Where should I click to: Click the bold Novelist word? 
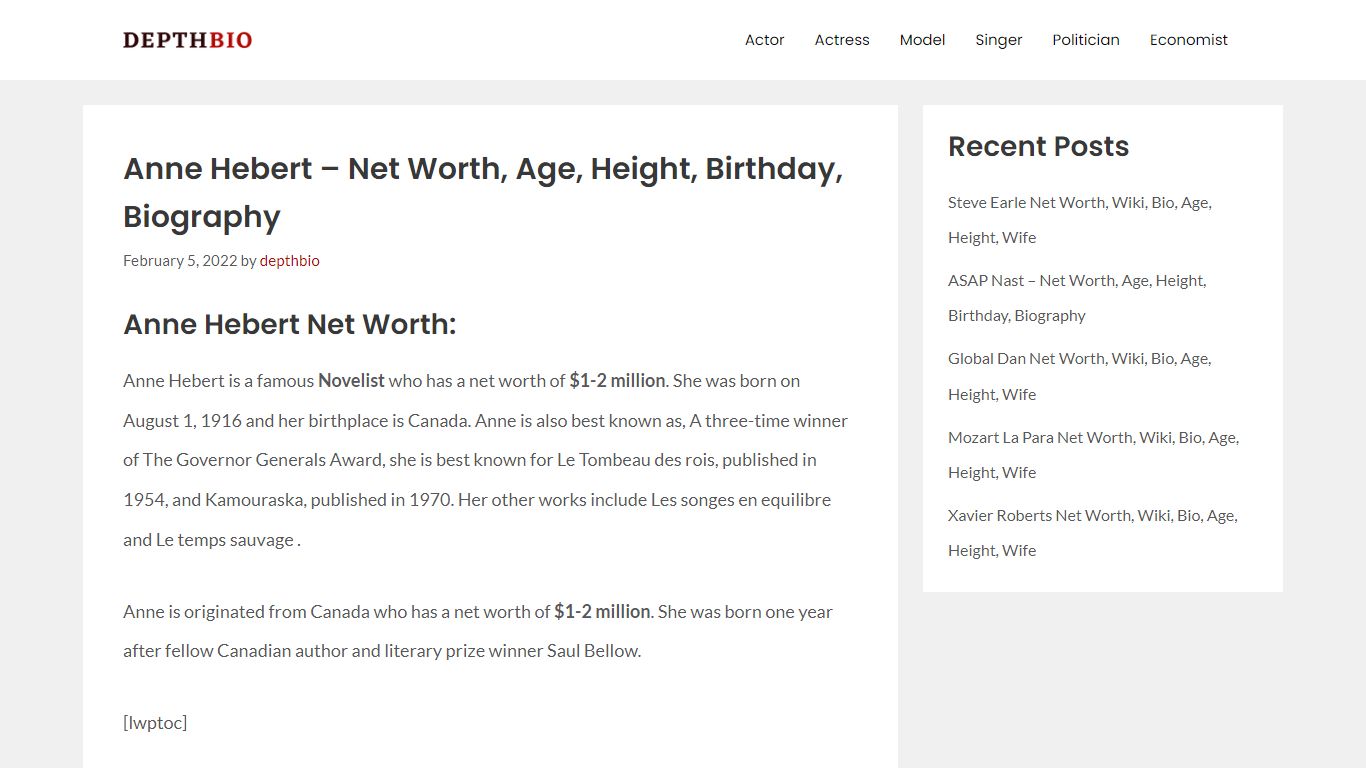click(x=351, y=381)
